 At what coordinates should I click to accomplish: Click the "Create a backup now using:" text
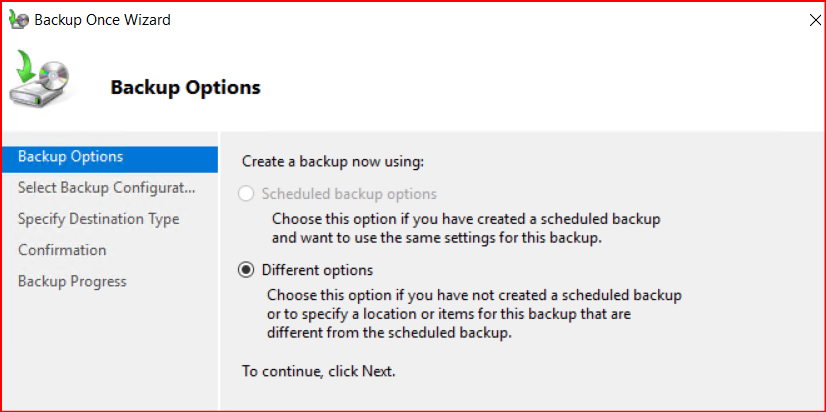(x=333, y=160)
